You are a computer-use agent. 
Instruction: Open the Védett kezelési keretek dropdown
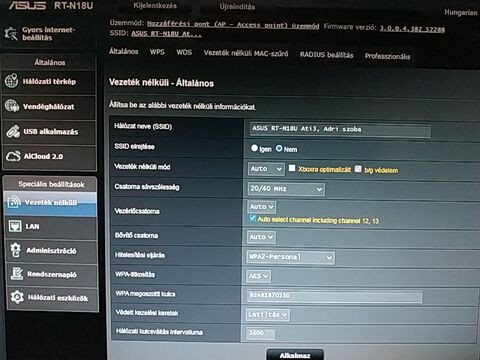click(x=268, y=314)
